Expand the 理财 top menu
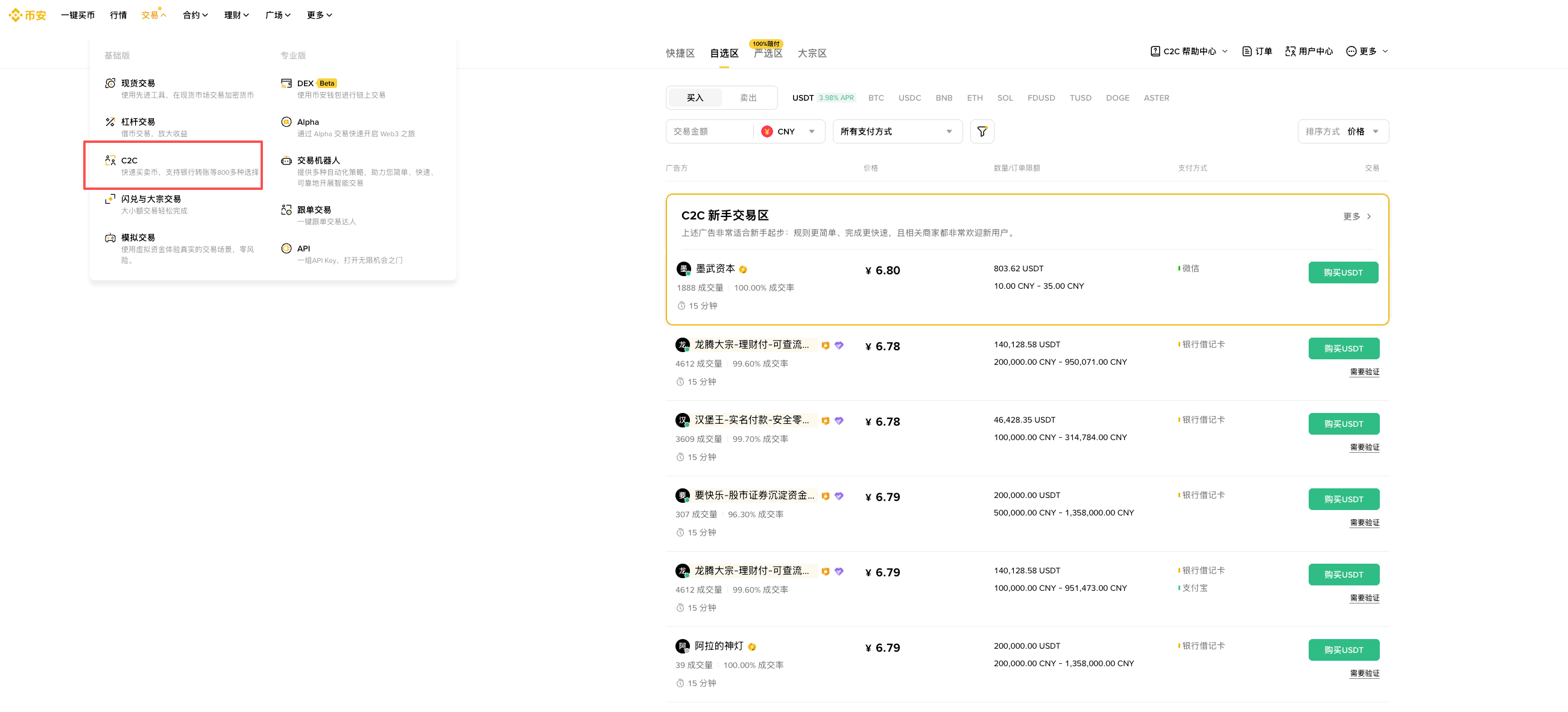This screenshot has height=712, width=1568. (x=237, y=15)
